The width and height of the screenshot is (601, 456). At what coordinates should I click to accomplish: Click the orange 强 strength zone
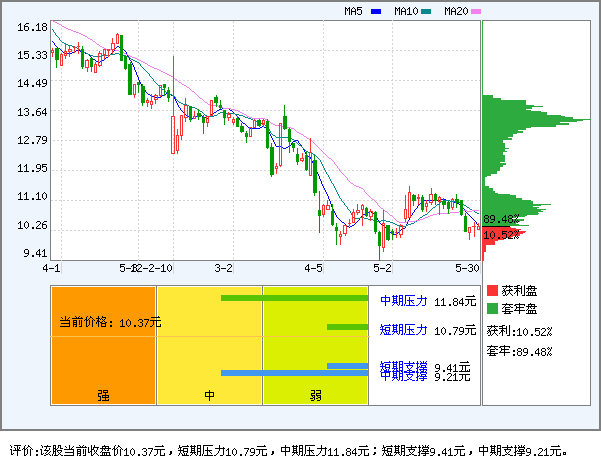pyautogui.click(x=103, y=345)
